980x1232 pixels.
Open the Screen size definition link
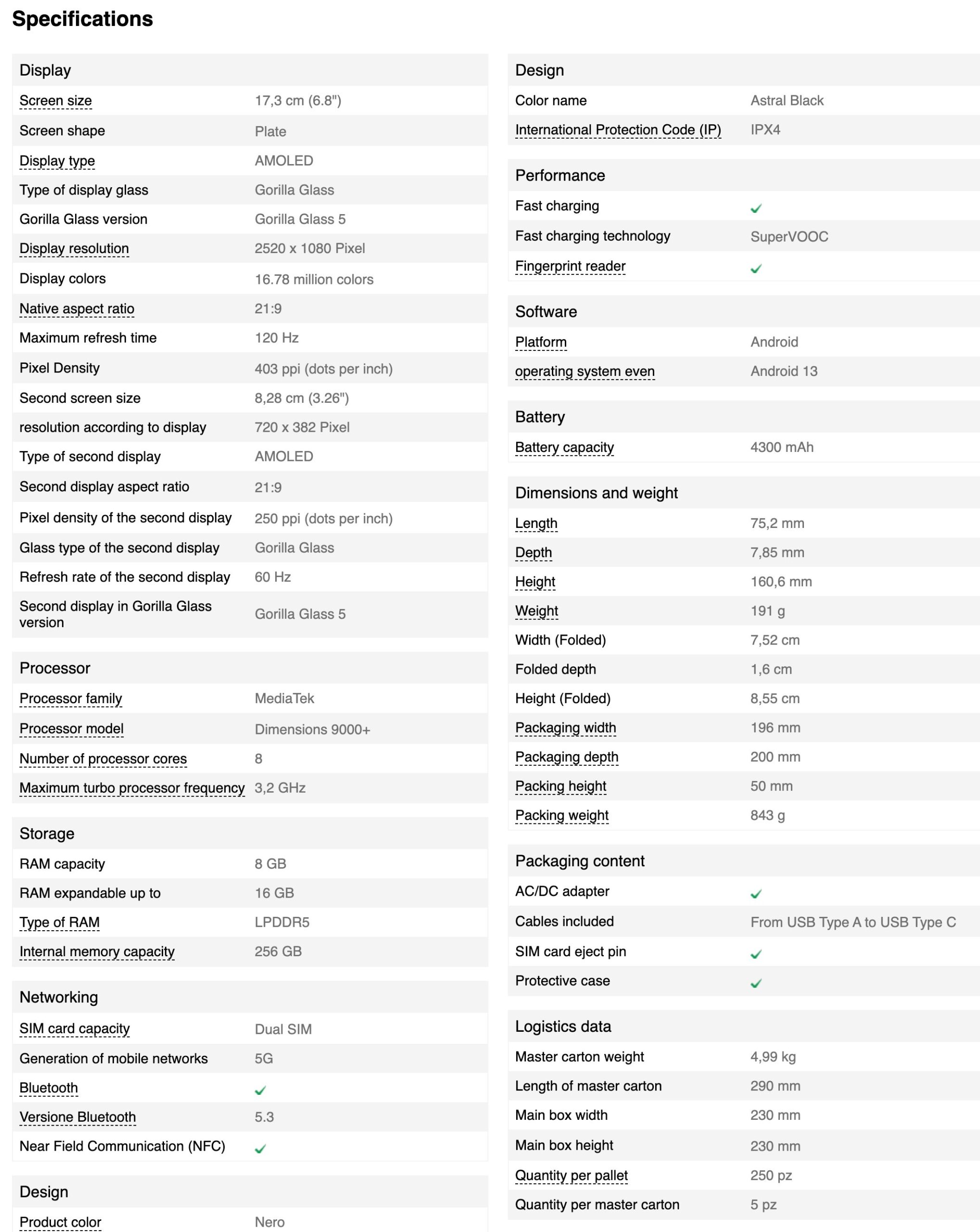(55, 101)
